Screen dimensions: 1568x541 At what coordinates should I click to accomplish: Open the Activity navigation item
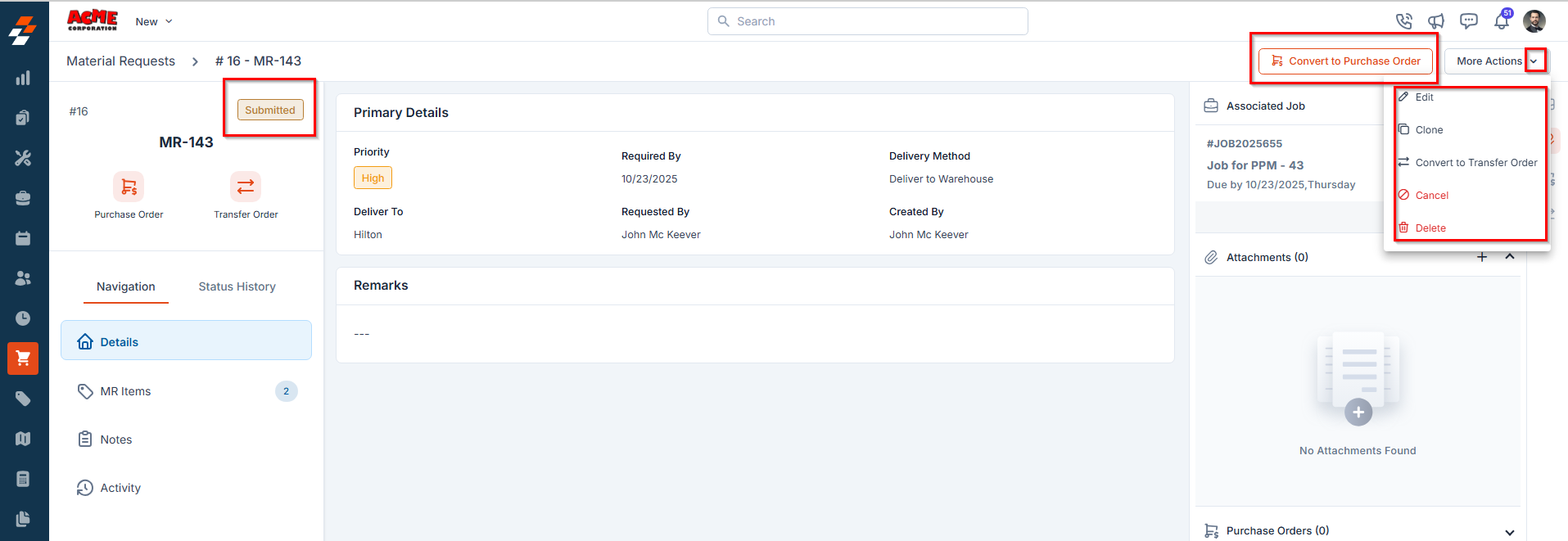tap(186, 488)
